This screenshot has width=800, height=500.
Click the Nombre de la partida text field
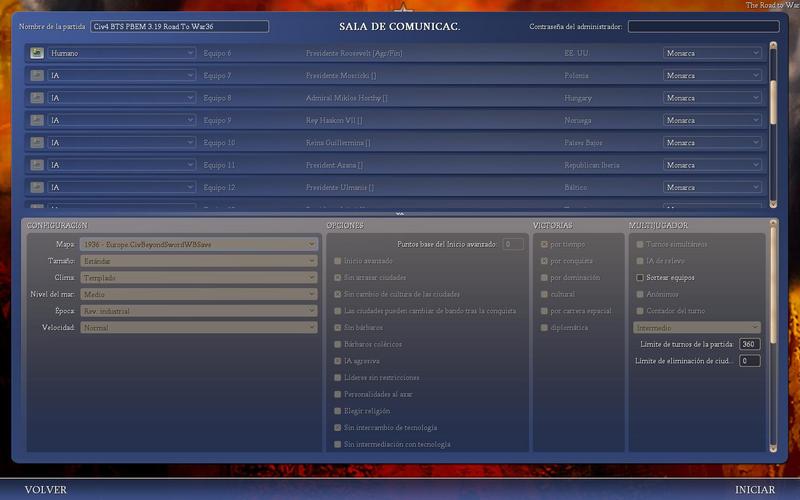click(179, 26)
